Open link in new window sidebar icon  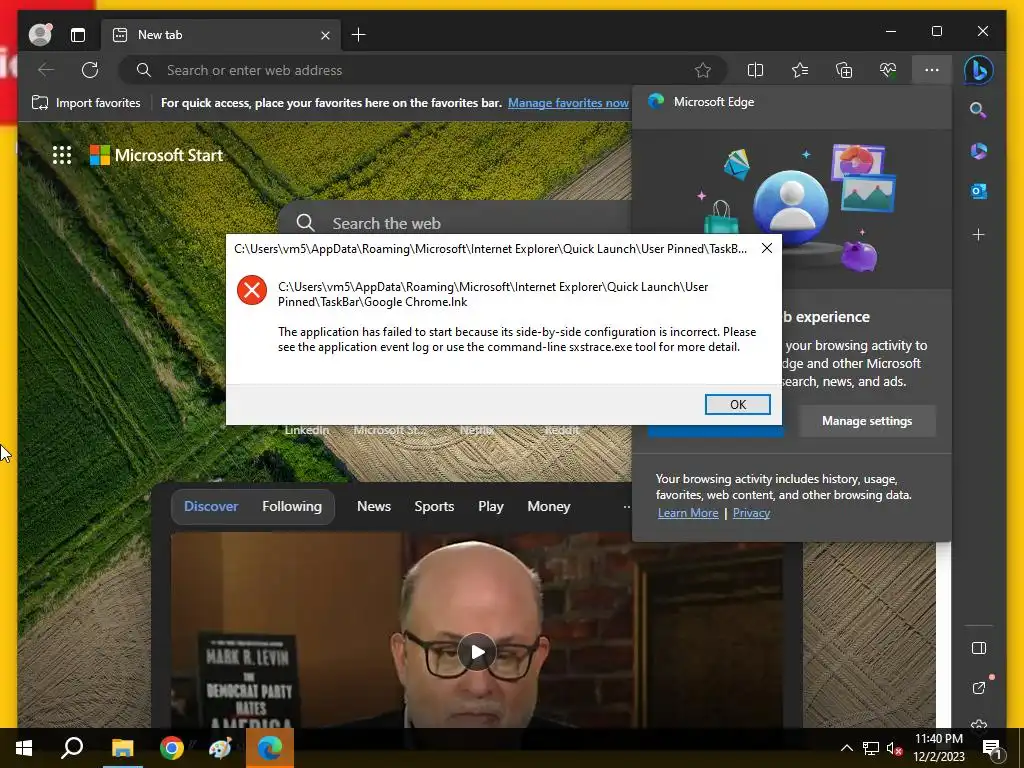click(978, 688)
